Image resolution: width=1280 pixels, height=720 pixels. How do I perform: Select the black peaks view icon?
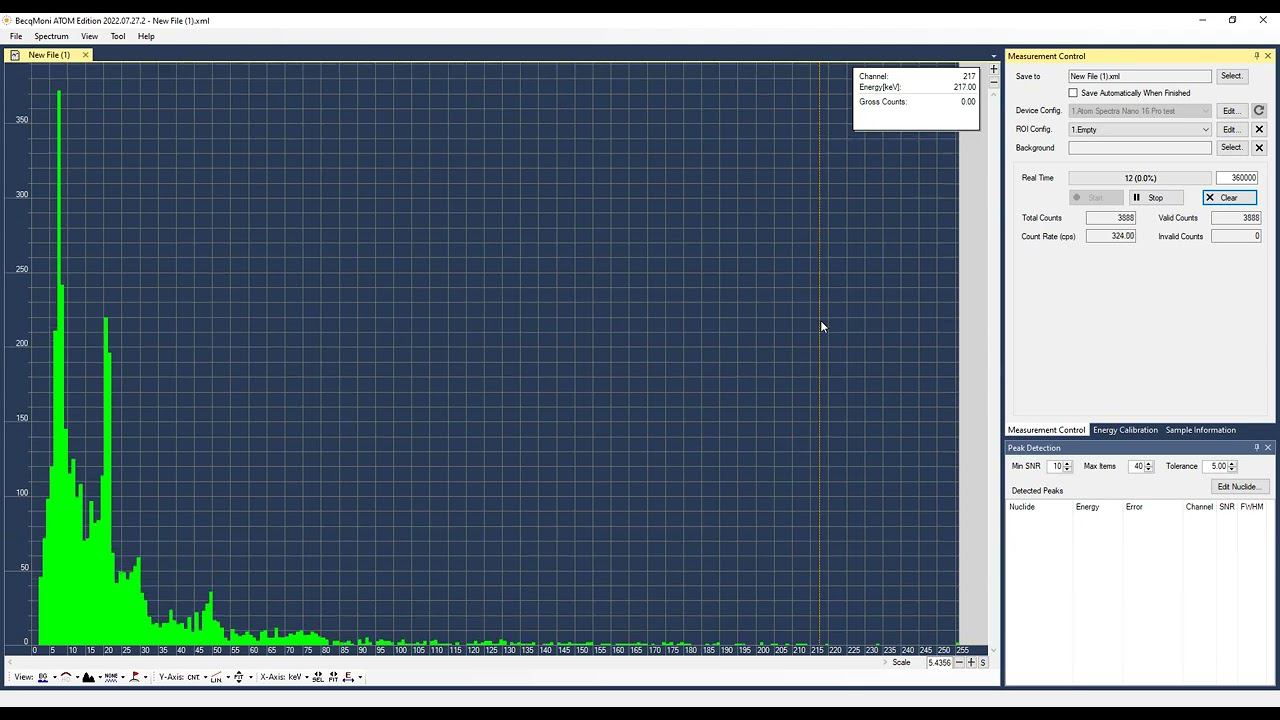88,677
